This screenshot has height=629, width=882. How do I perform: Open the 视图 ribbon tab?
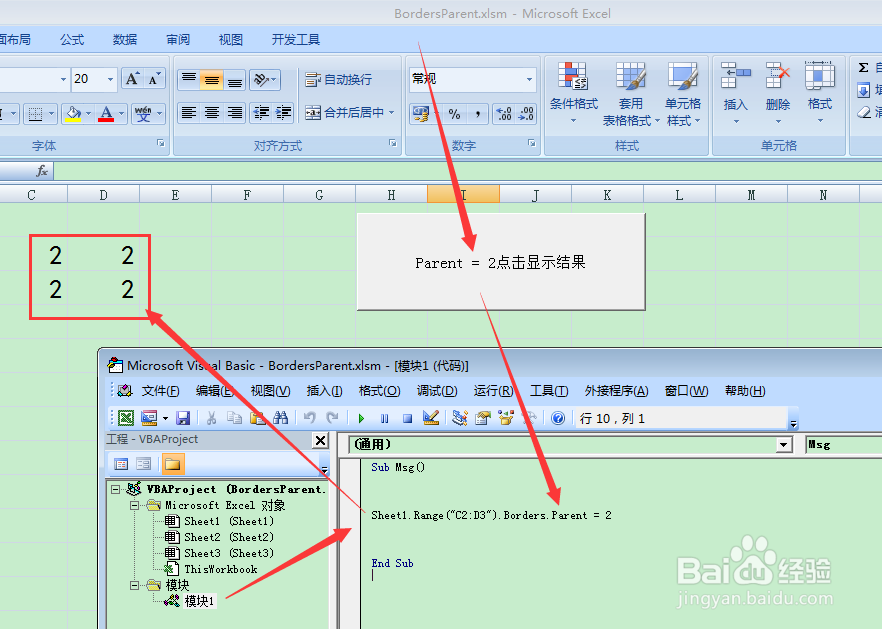pyautogui.click(x=231, y=40)
